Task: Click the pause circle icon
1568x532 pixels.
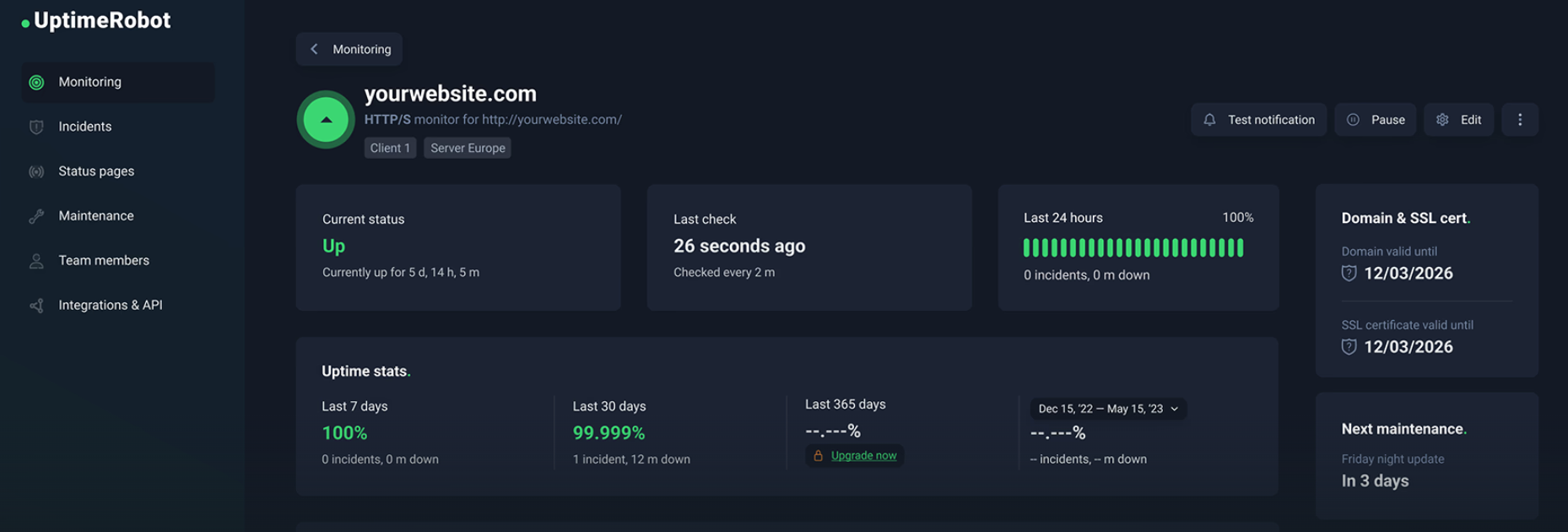Action: [x=1353, y=120]
